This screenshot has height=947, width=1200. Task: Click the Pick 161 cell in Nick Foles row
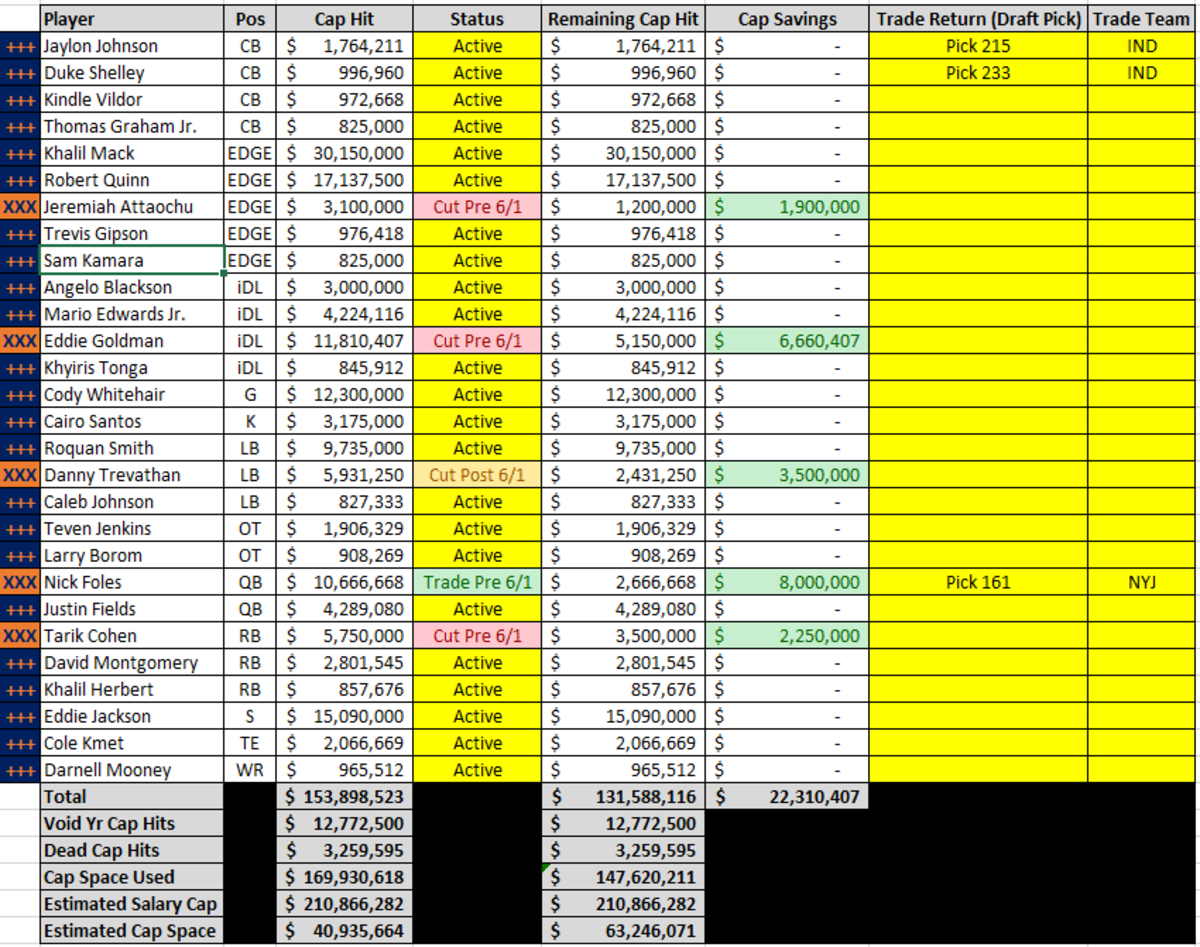click(x=978, y=582)
